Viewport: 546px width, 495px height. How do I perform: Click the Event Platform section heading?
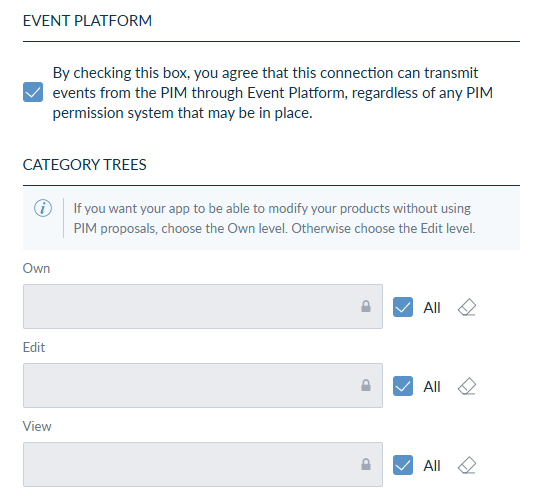point(87,21)
